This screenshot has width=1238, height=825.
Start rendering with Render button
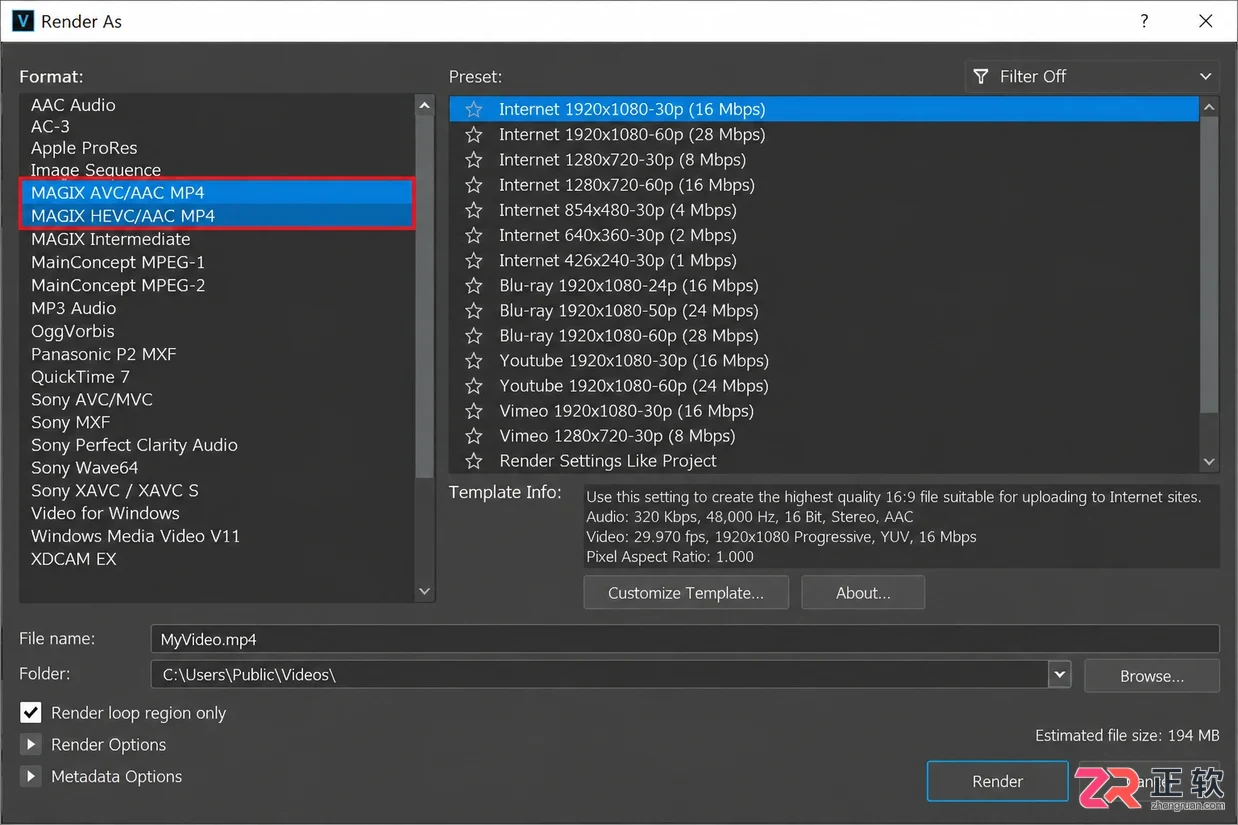click(998, 782)
